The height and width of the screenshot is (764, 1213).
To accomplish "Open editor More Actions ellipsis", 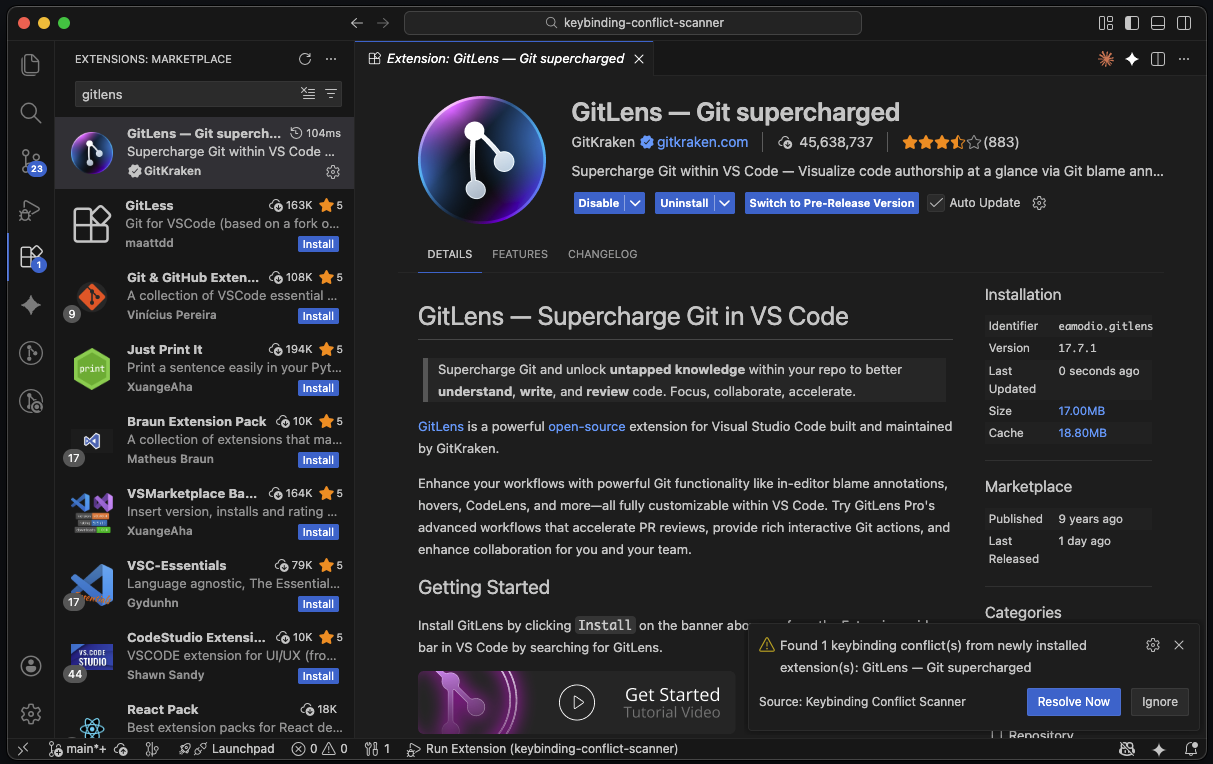I will 1184,59.
